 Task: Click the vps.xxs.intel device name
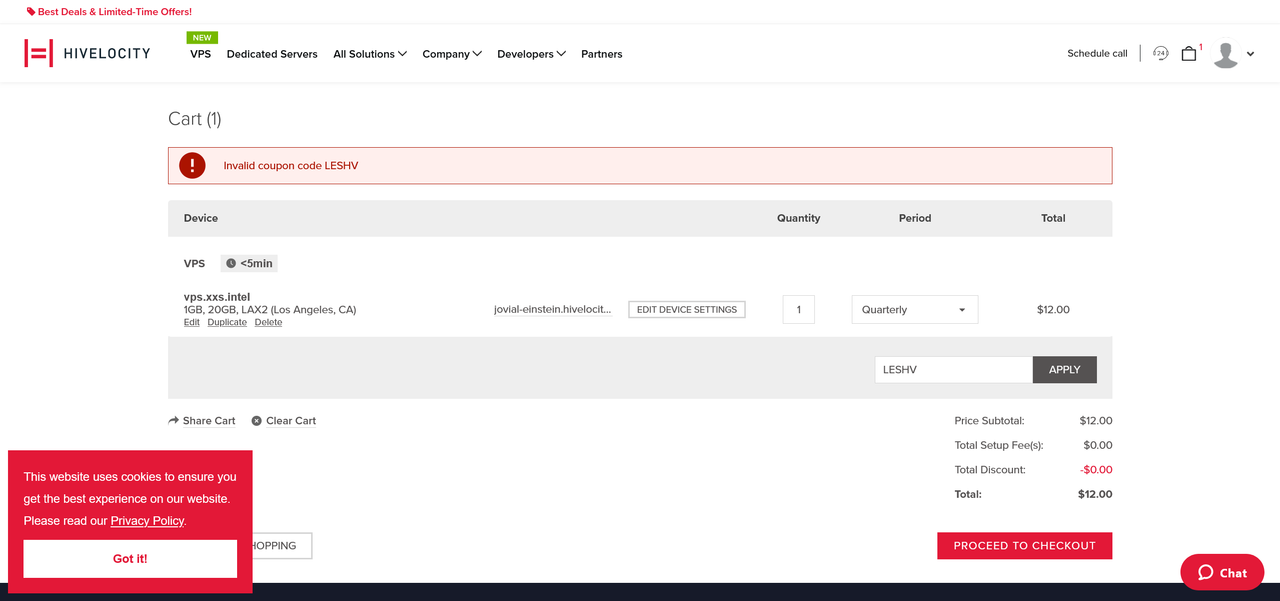click(x=217, y=297)
